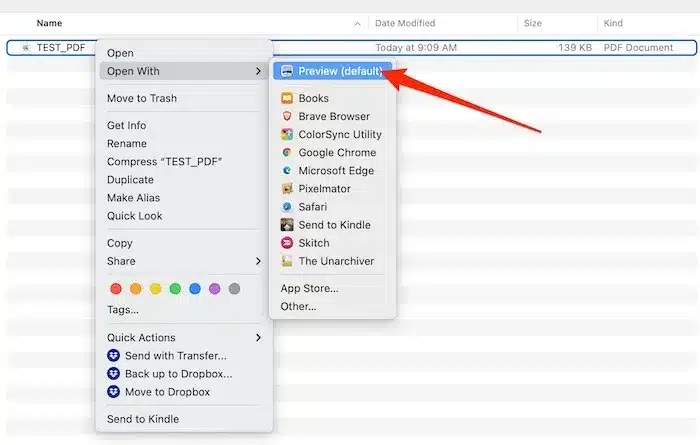
Task: Apply the green tag color
Action: tap(175, 289)
